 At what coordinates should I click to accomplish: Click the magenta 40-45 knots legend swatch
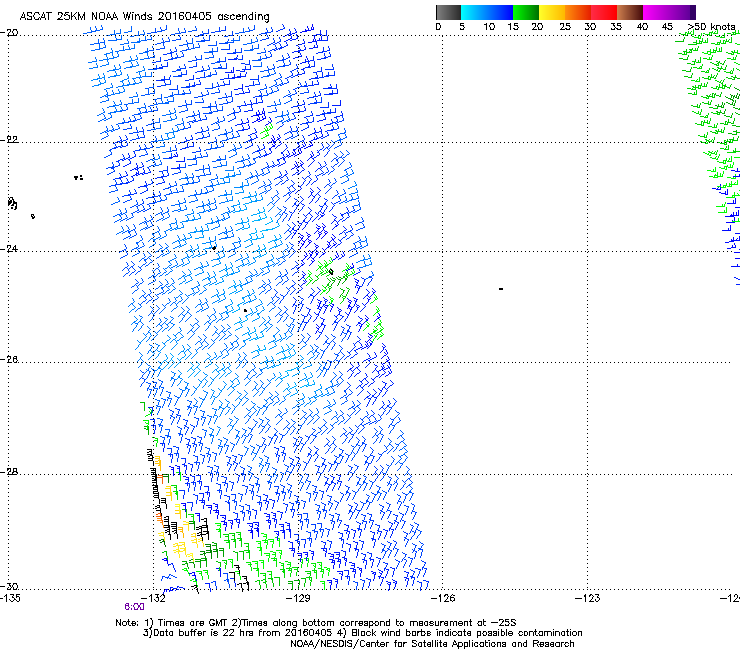click(x=656, y=12)
